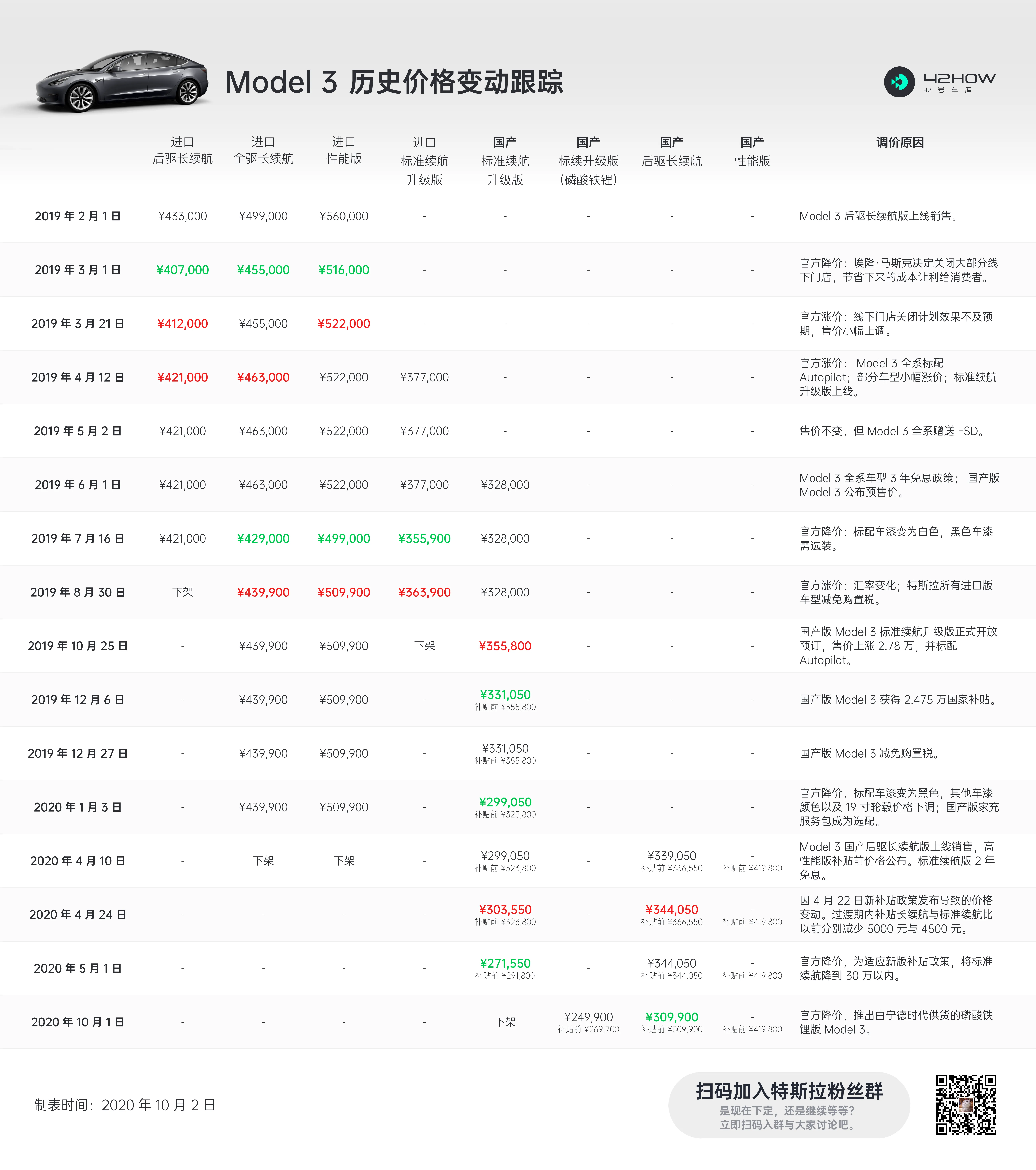Select the 国产 性能版 column header
Image resolution: width=1036 pixels, height=1170 pixels.
point(752,152)
